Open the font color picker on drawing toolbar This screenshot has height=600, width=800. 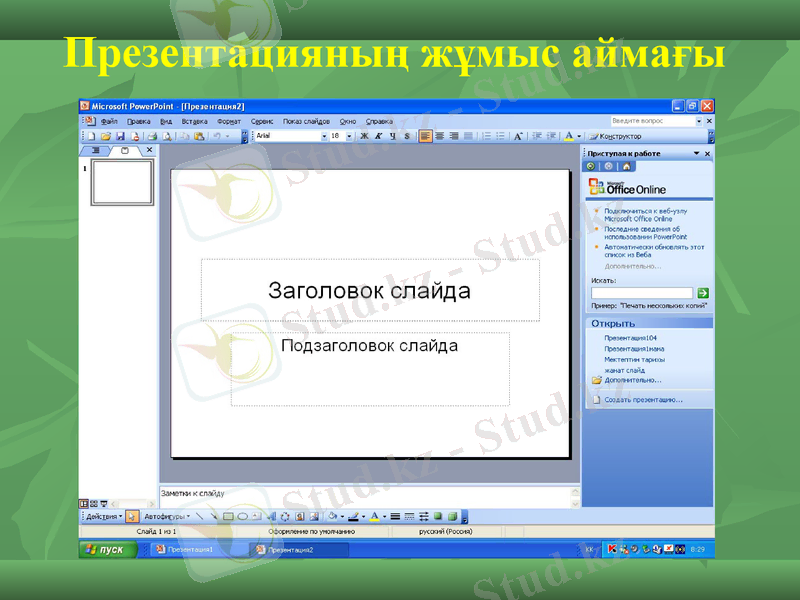(x=373, y=515)
